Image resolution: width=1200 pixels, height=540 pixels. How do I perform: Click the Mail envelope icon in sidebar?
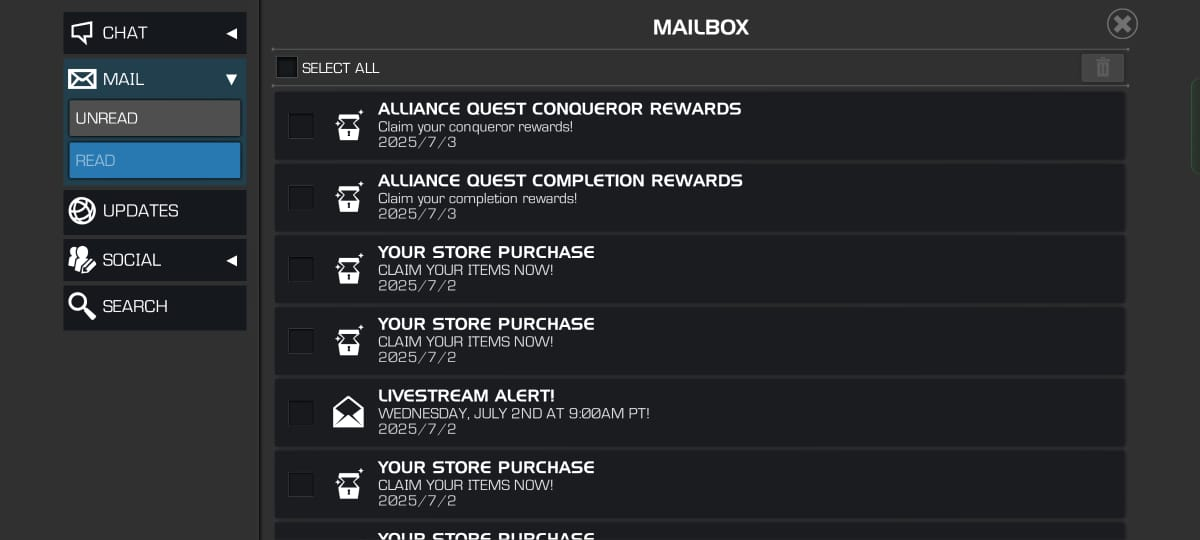(x=82, y=79)
